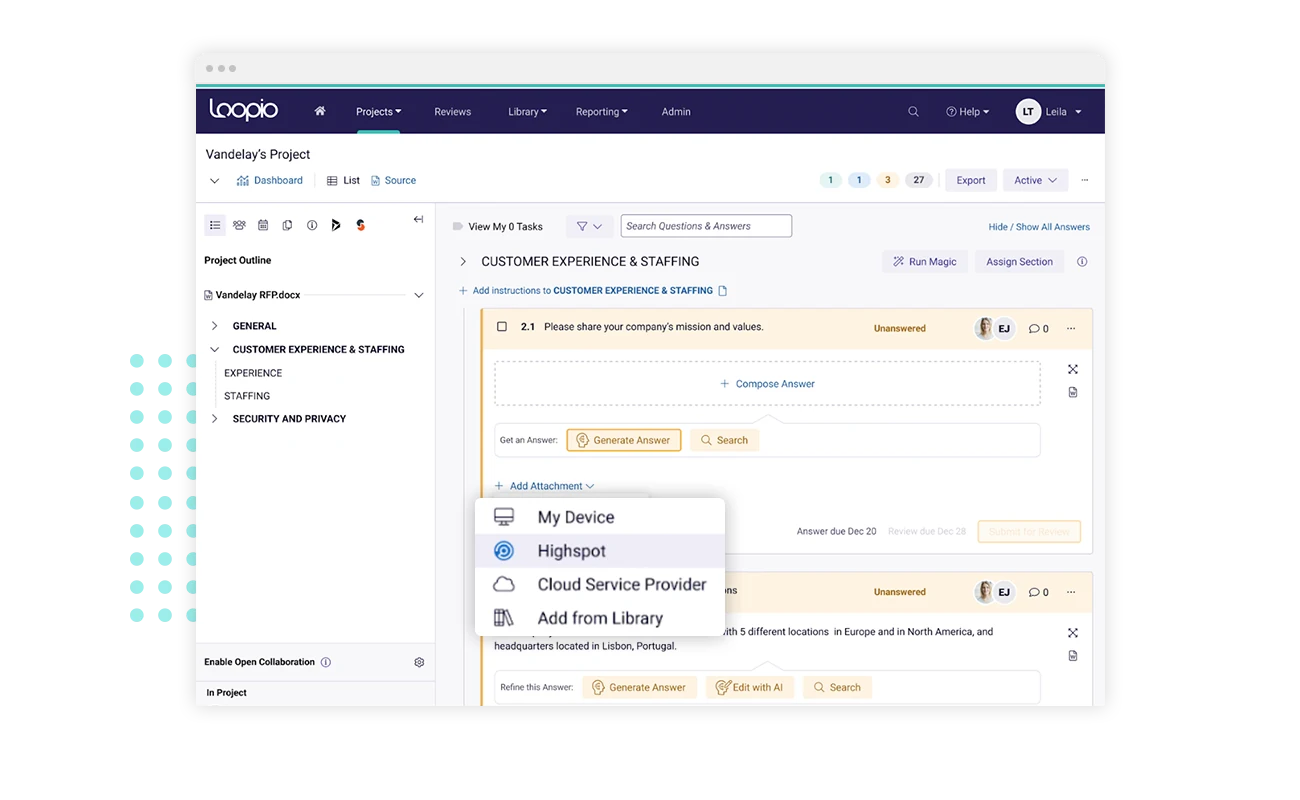Screen dimensions: 1300x800
Task: Toggle Hide / Show All Answers
Action: coord(1039,227)
